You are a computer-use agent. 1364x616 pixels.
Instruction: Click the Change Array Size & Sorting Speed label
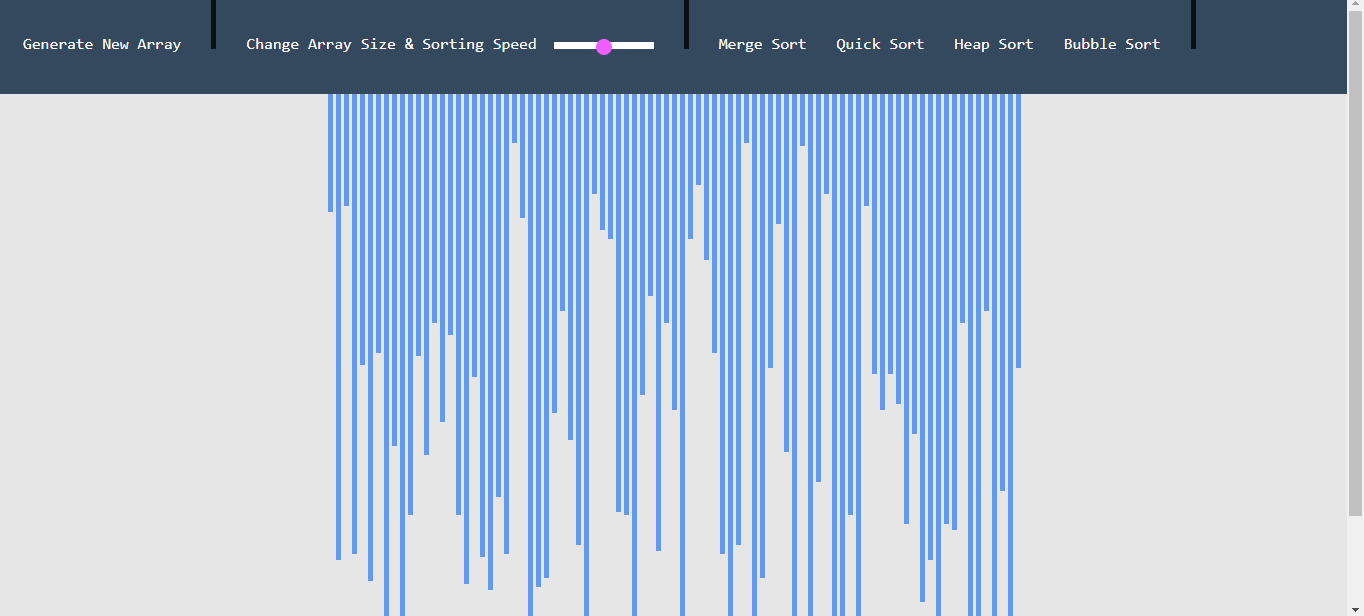tap(391, 44)
